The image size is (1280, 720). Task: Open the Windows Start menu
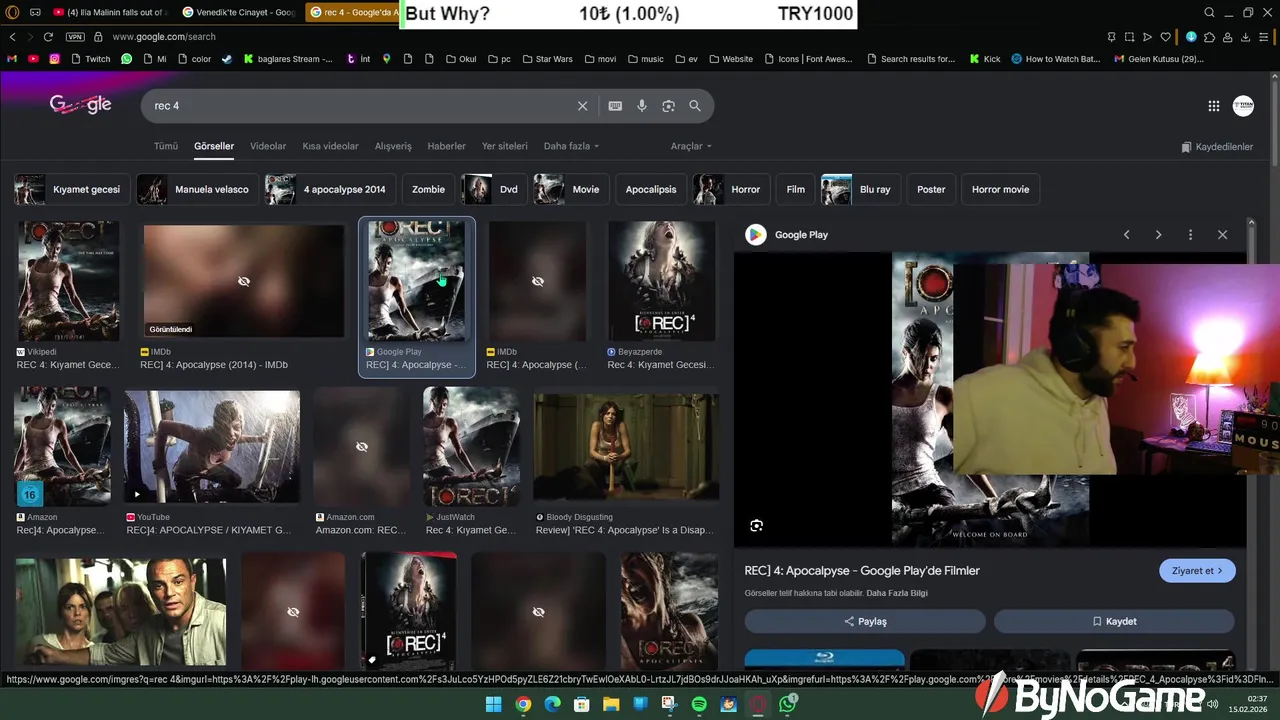(x=493, y=705)
